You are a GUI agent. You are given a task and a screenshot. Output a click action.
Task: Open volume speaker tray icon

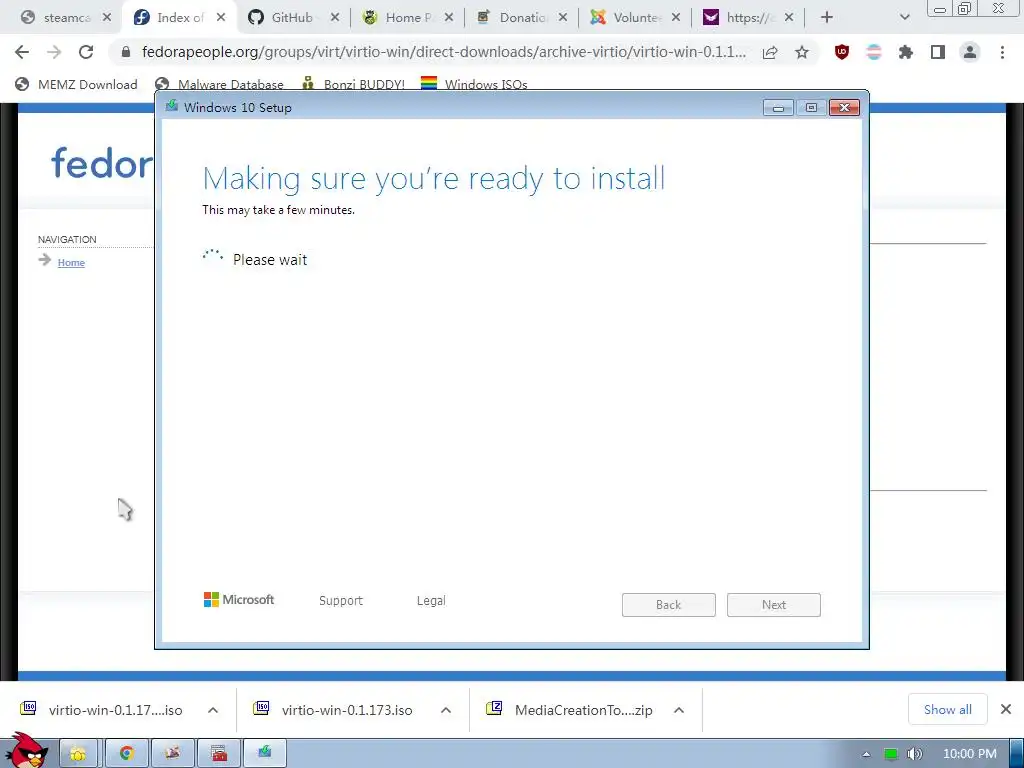click(x=914, y=754)
